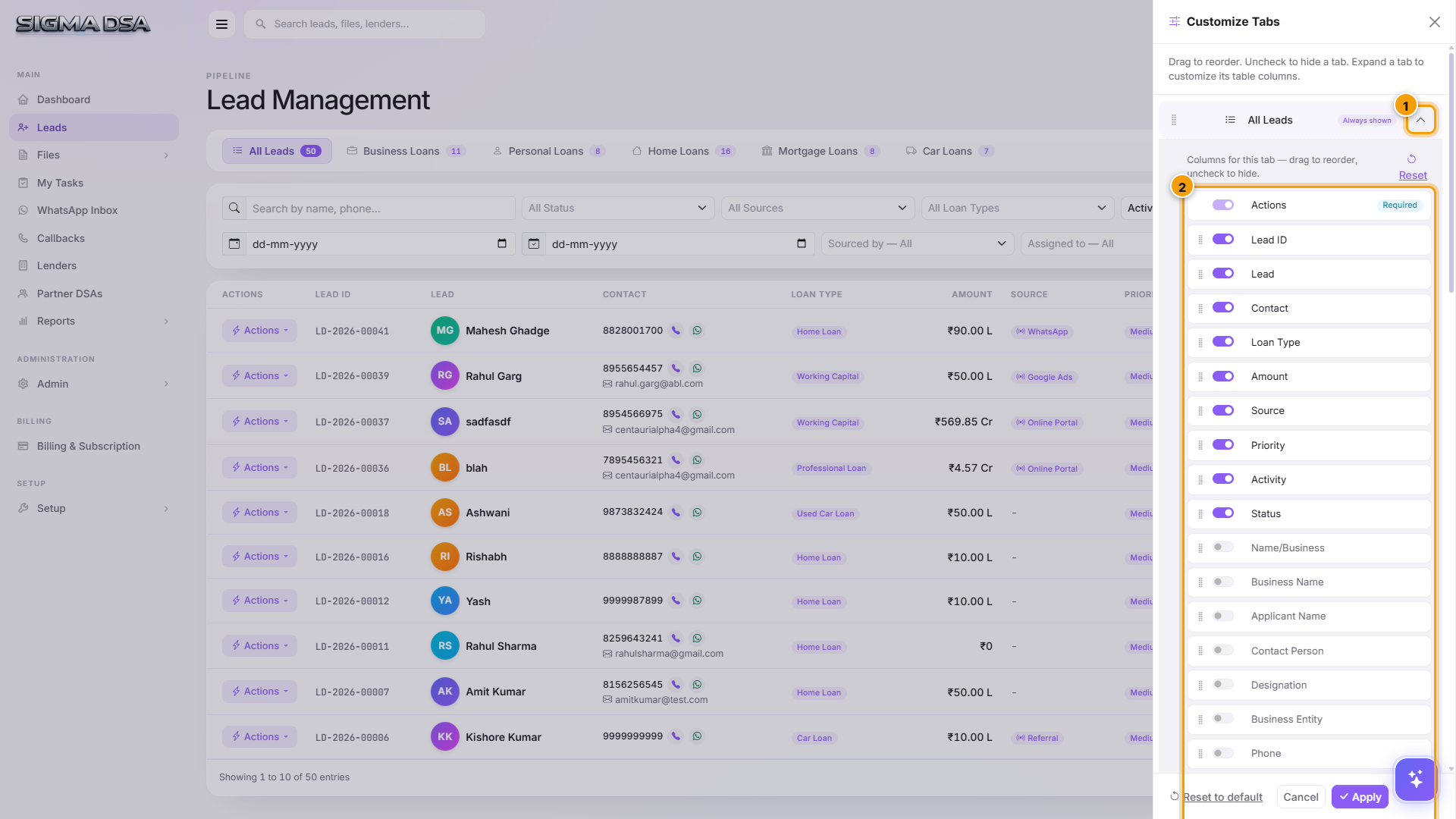The width and height of the screenshot is (1456, 819).
Task: Click the MG avatar of Mahesh Ghadge
Action: (x=445, y=331)
